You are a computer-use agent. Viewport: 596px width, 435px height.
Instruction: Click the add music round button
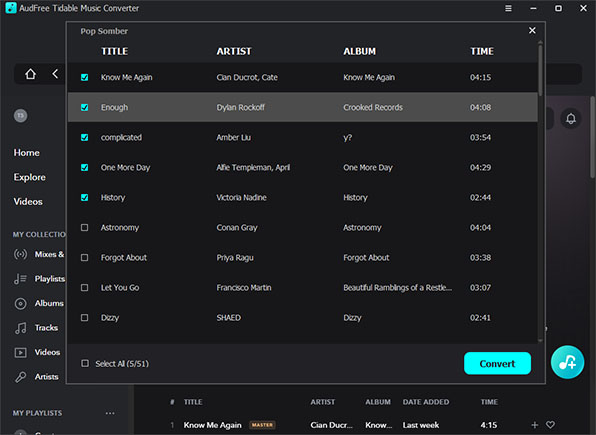[x=567, y=362]
